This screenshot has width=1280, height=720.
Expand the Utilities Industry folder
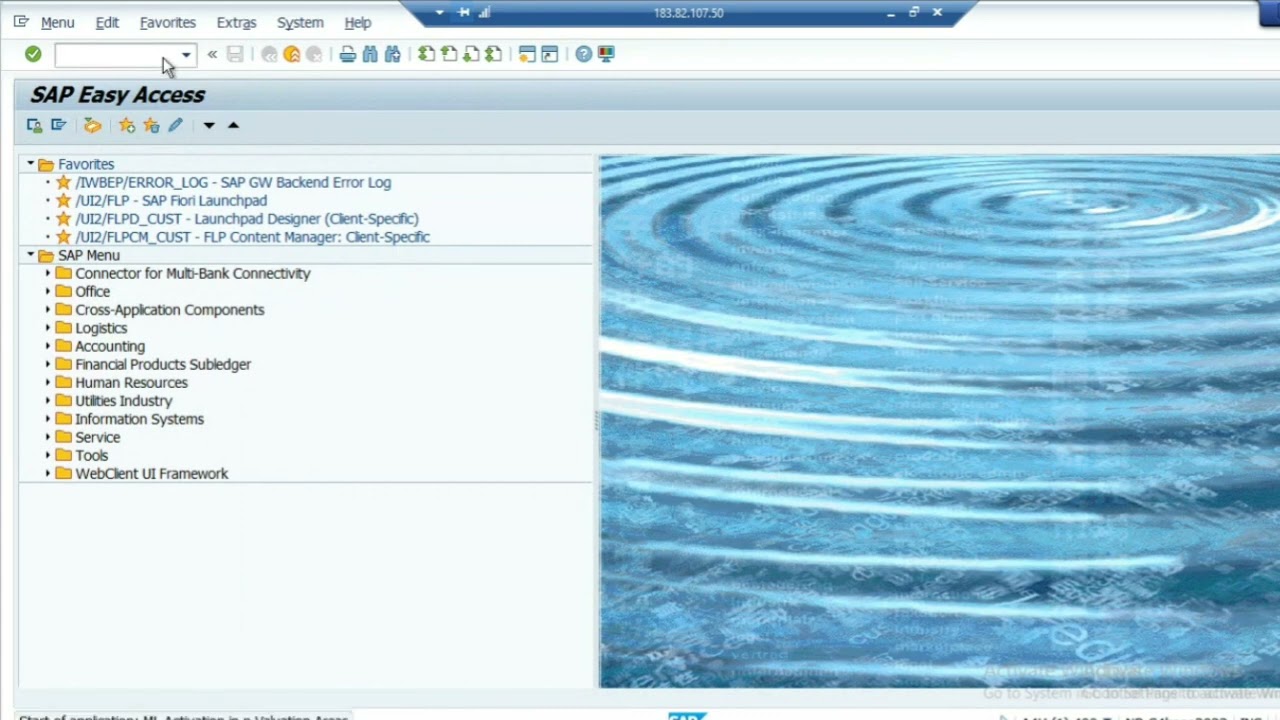click(47, 401)
